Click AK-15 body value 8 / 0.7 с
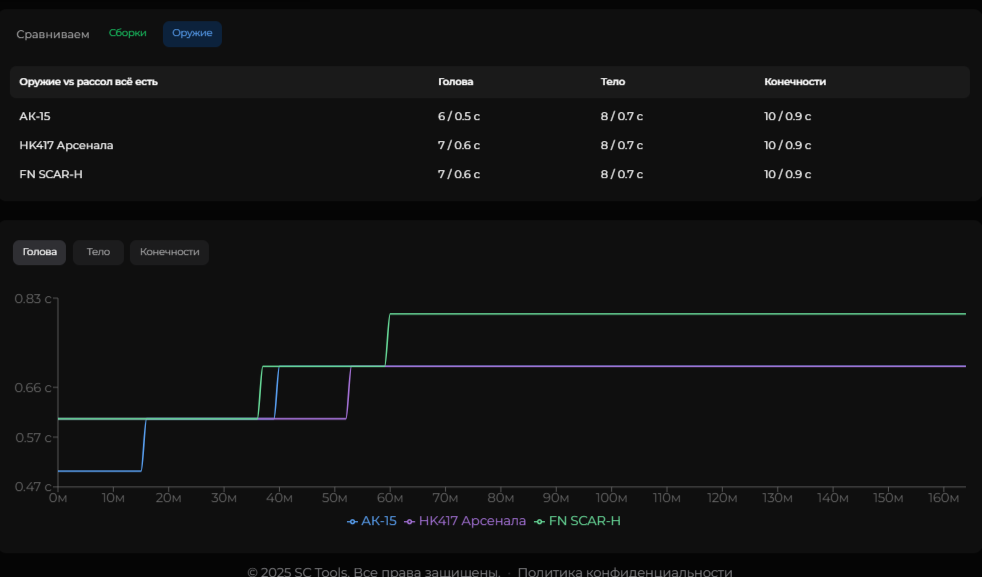982x577 pixels. tap(622, 117)
